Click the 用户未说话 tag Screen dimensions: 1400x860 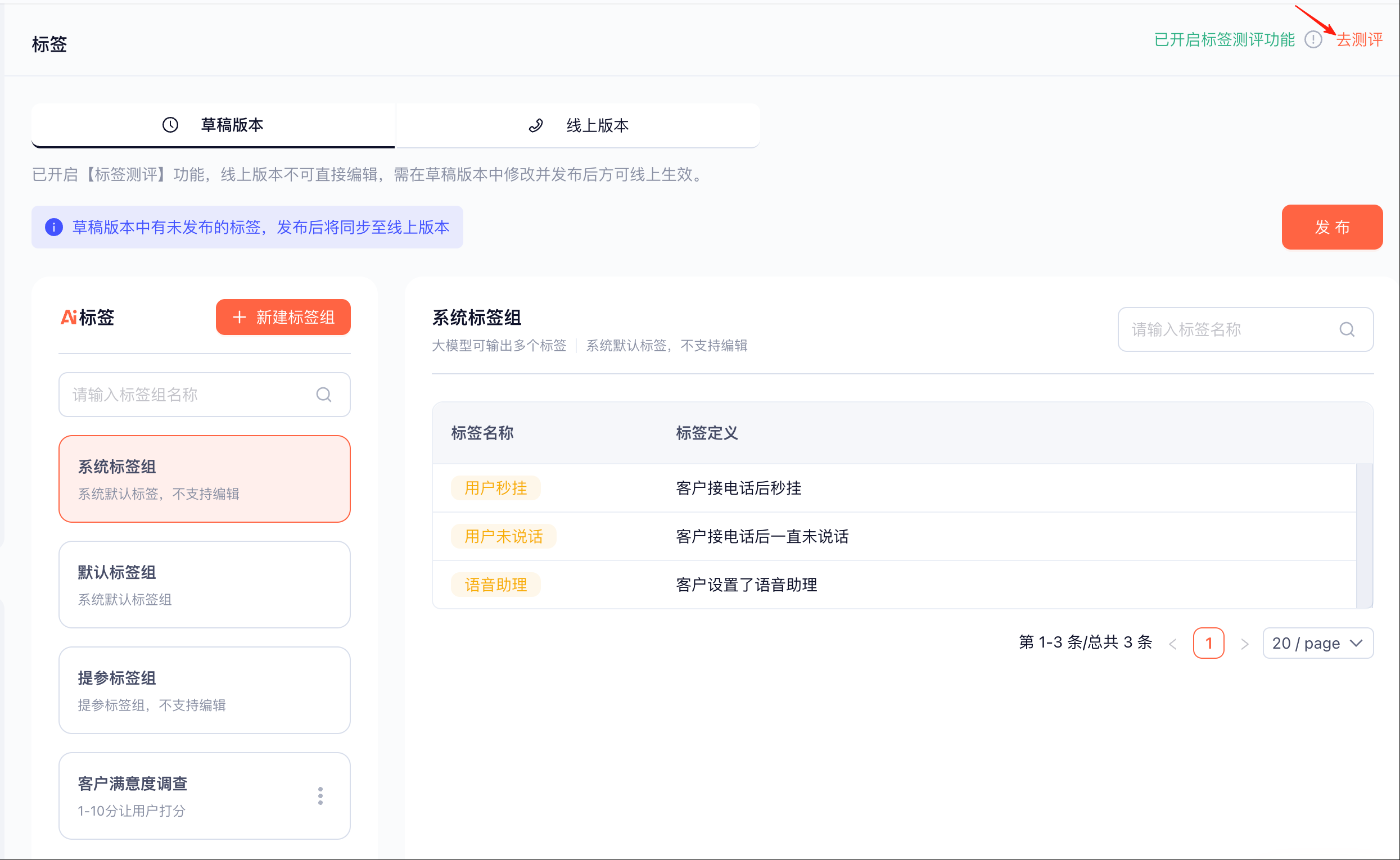click(503, 536)
